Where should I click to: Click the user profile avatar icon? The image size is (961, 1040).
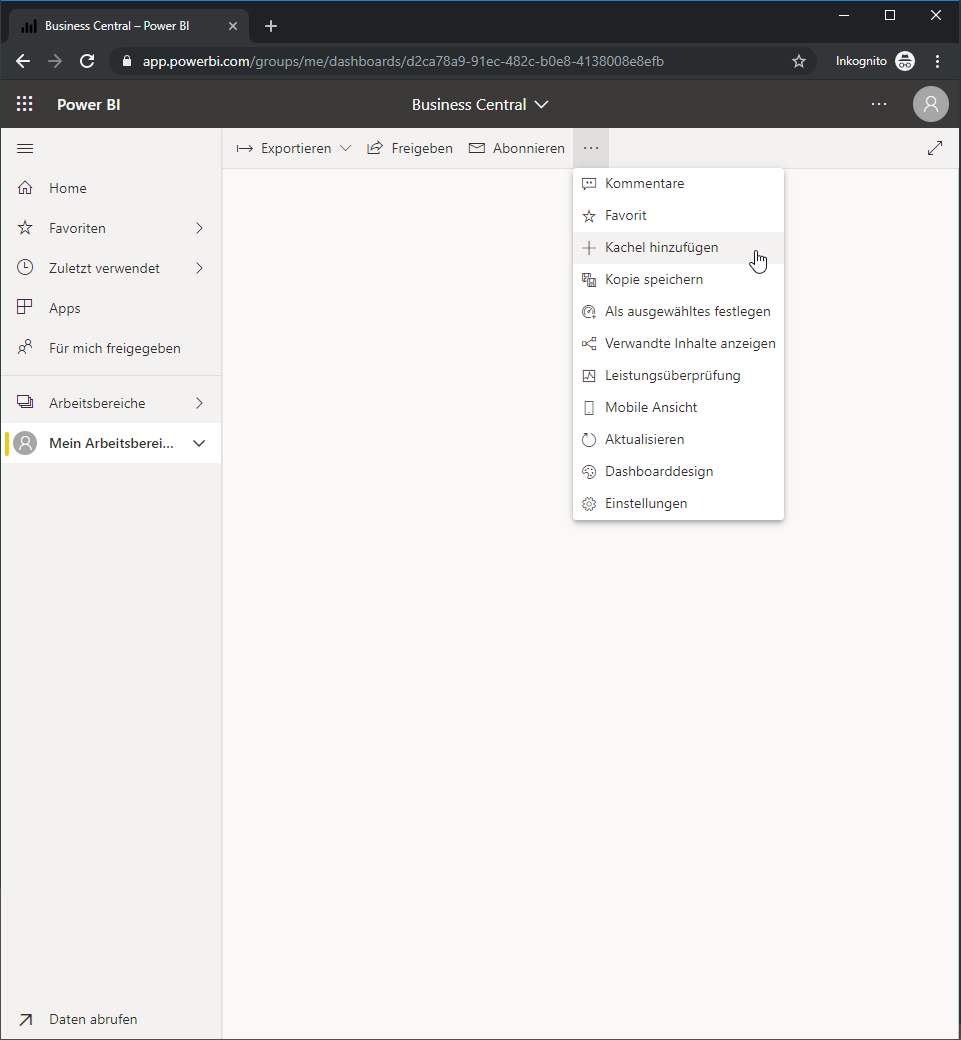[x=930, y=104]
